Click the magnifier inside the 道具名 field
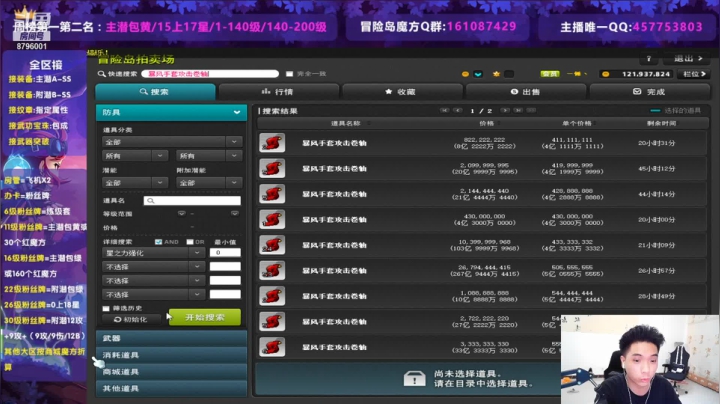720x404 pixels. (x=151, y=201)
